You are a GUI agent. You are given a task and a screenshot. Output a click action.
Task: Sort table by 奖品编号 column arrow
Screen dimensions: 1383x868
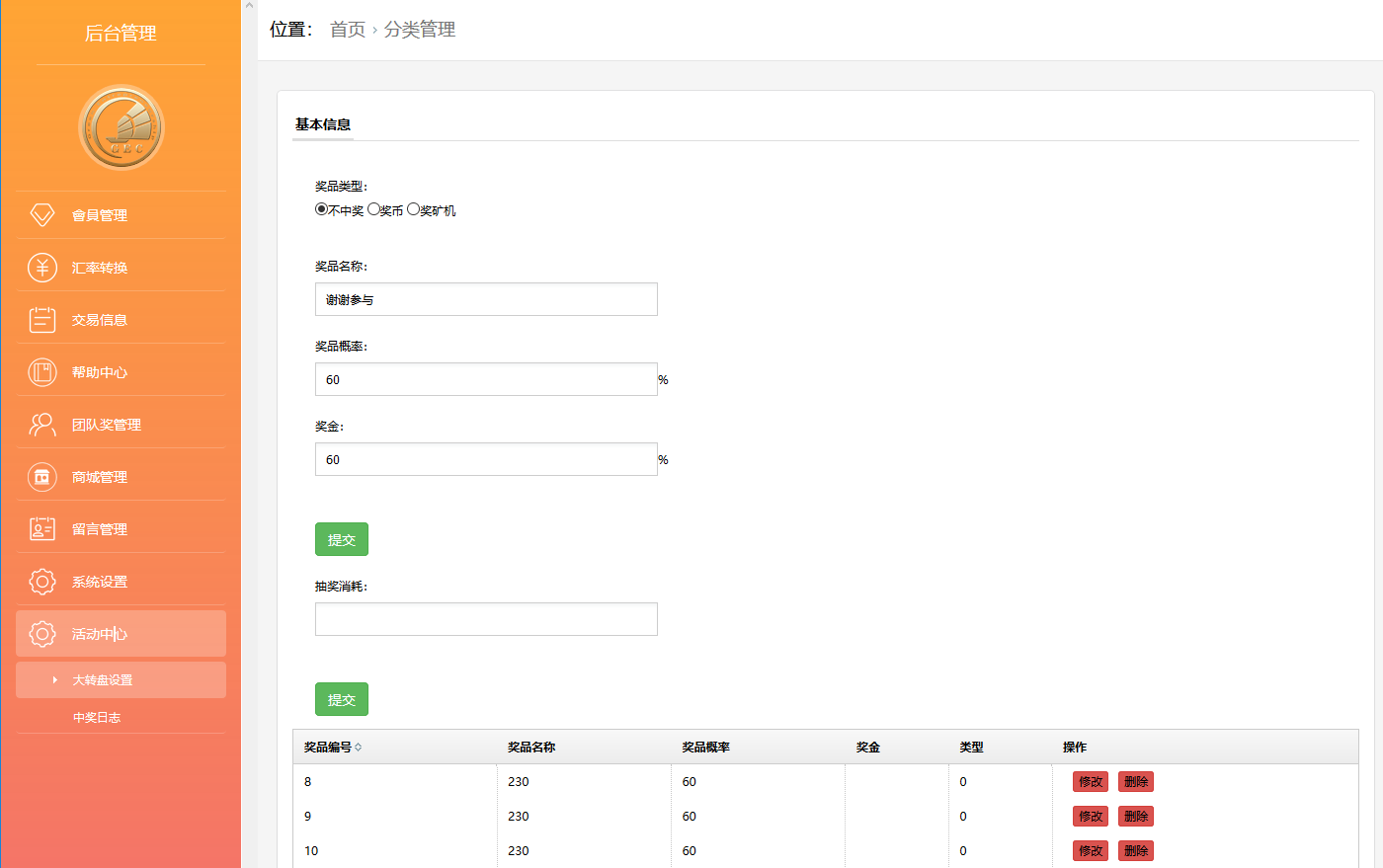pyautogui.click(x=358, y=748)
